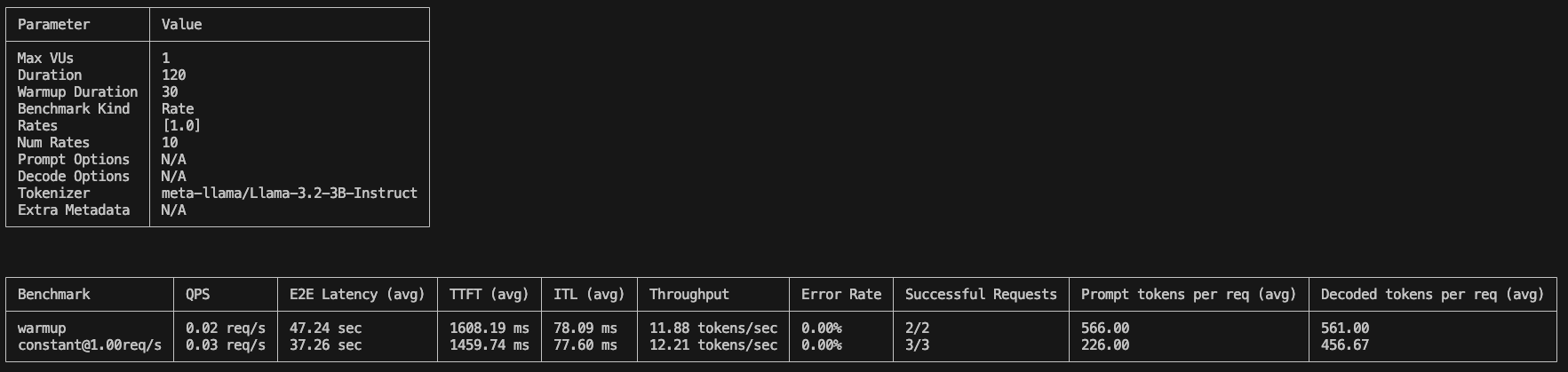The height and width of the screenshot is (372, 1568).
Task: Click the Prompt tokens per req header
Action: [1189, 295]
